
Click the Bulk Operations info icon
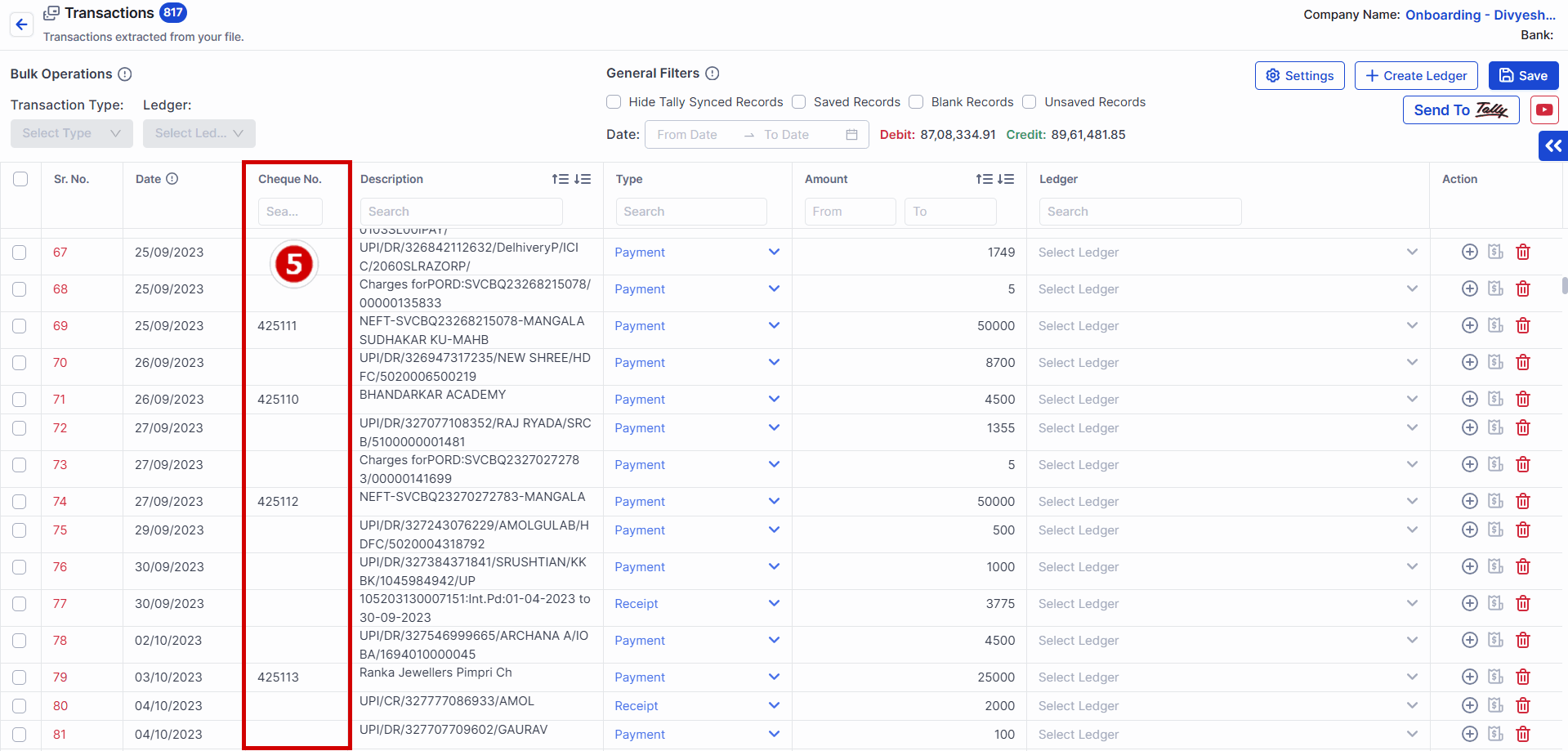125,74
